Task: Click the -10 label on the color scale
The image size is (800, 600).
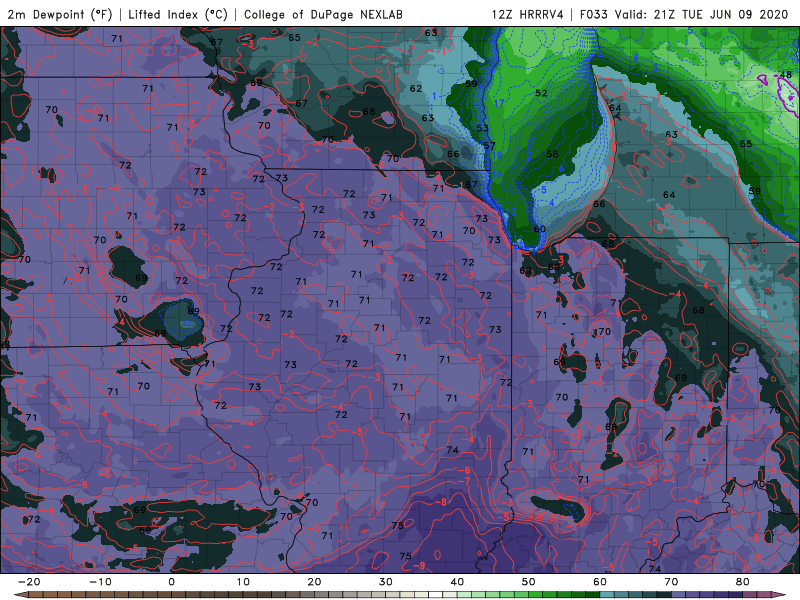Action: tap(100, 582)
